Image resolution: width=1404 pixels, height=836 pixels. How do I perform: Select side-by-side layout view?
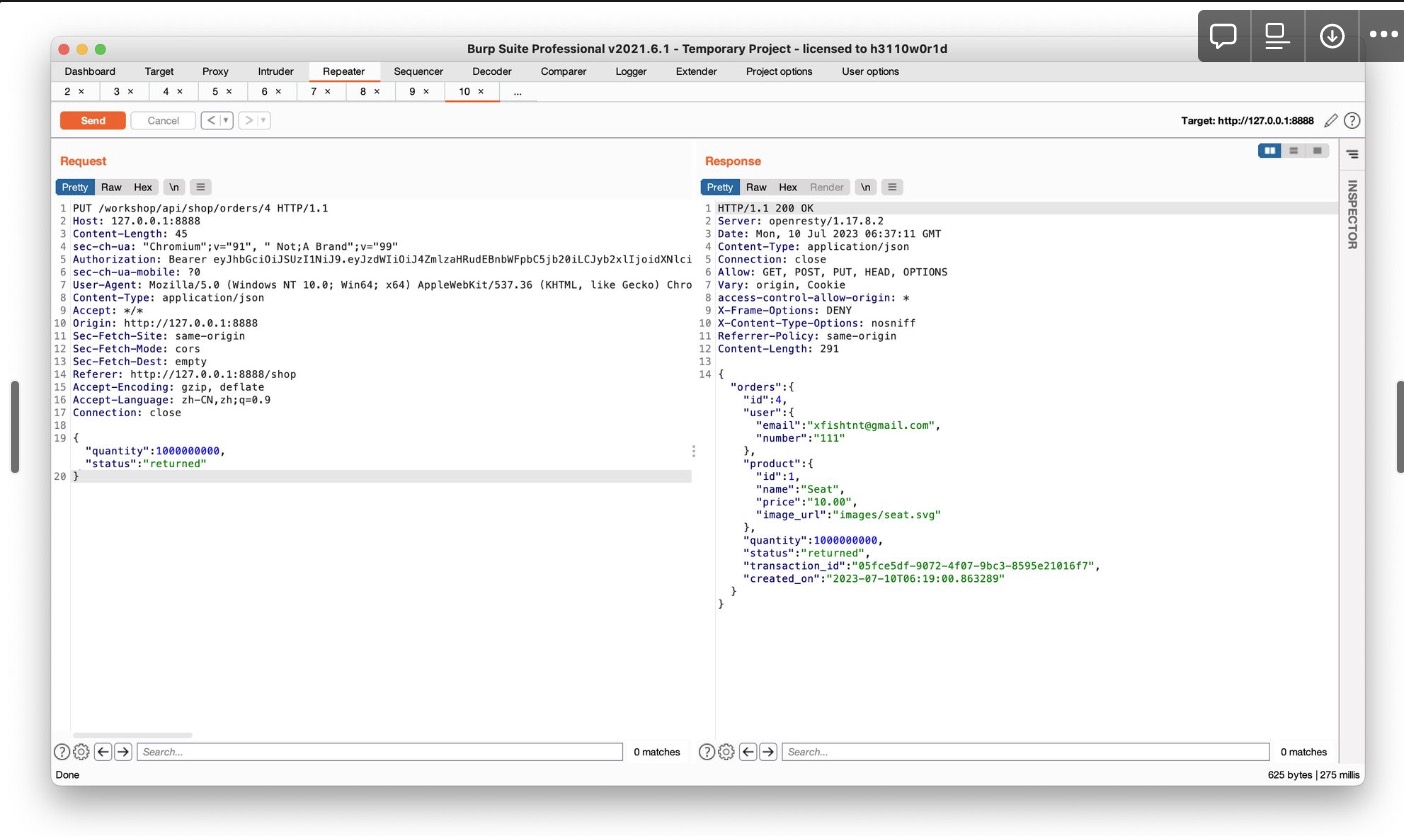[x=1270, y=151]
